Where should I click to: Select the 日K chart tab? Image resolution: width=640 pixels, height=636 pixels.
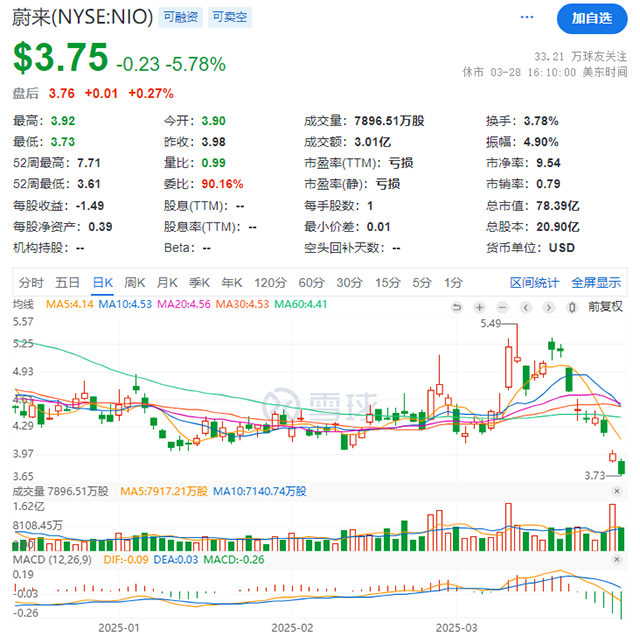102,282
